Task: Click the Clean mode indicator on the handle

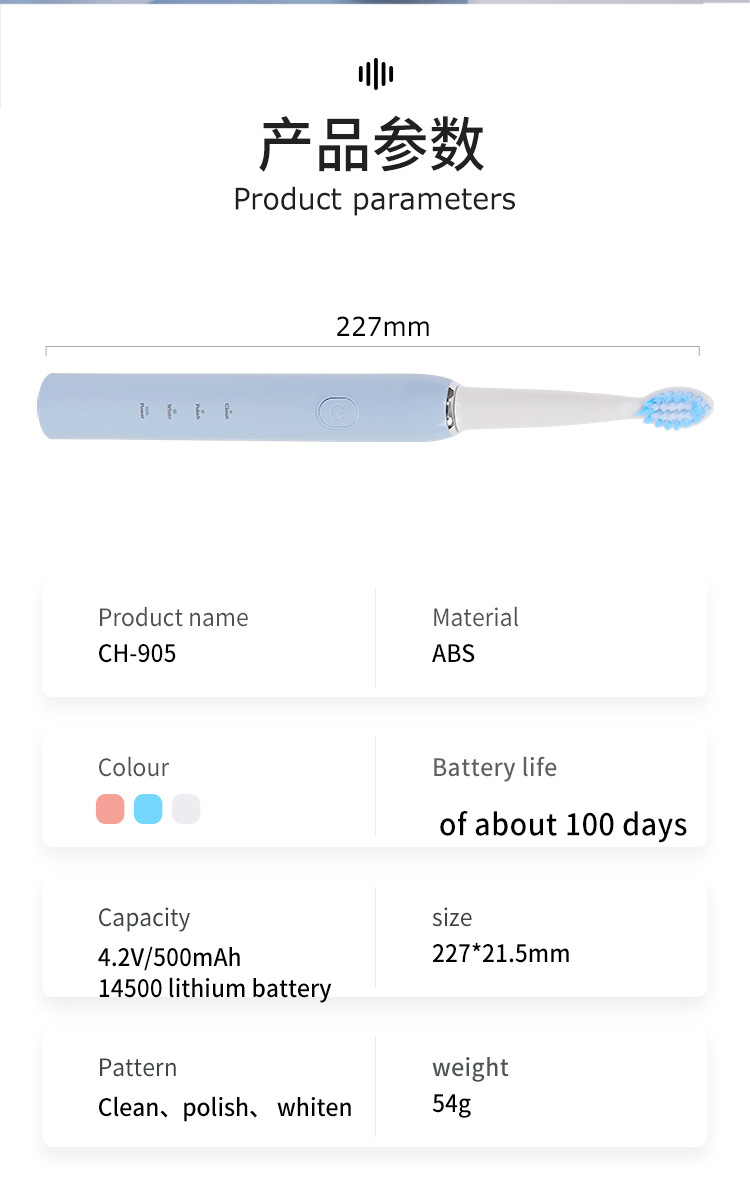Action: (228, 408)
